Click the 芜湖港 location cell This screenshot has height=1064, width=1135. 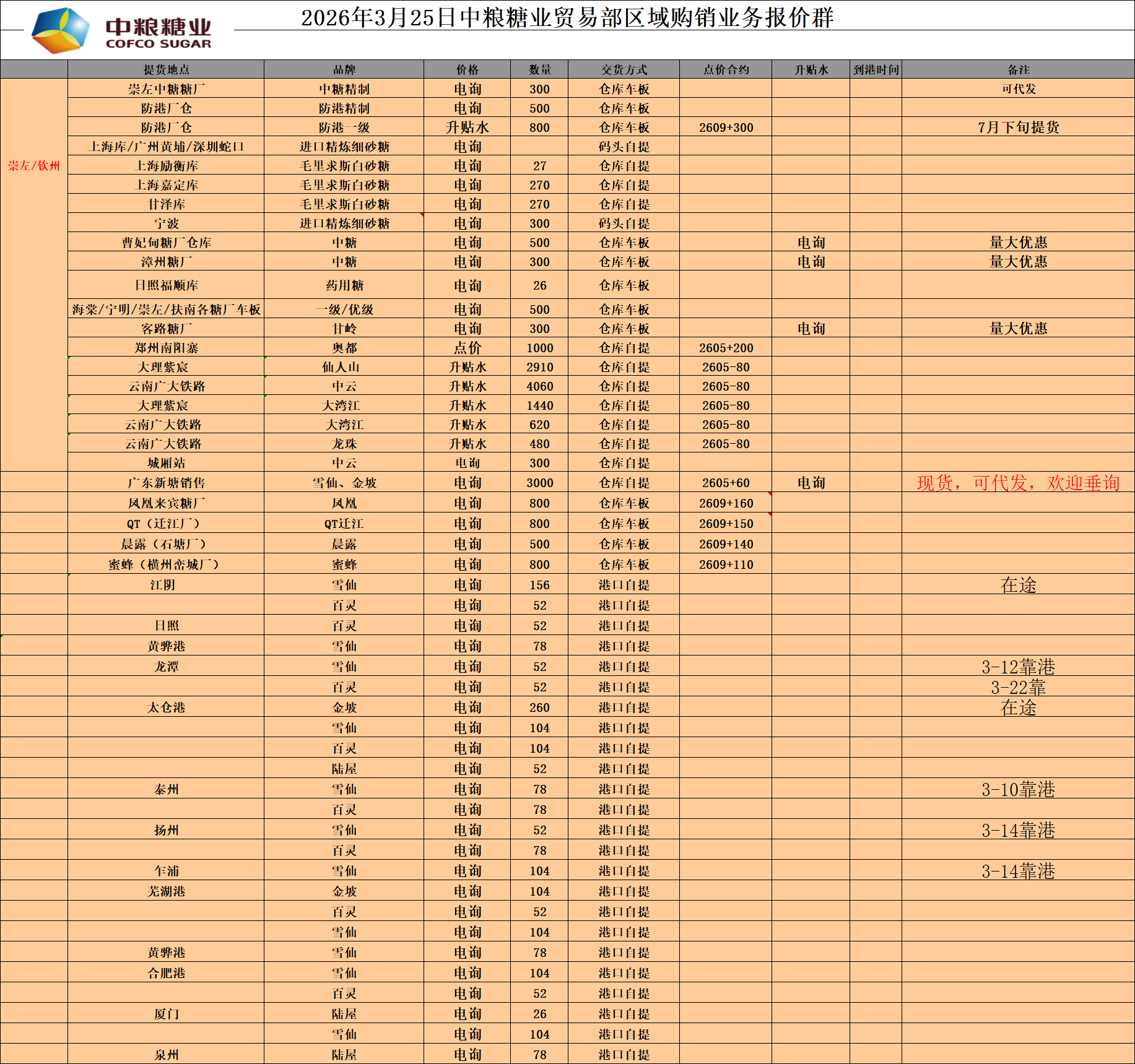[x=166, y=891]
